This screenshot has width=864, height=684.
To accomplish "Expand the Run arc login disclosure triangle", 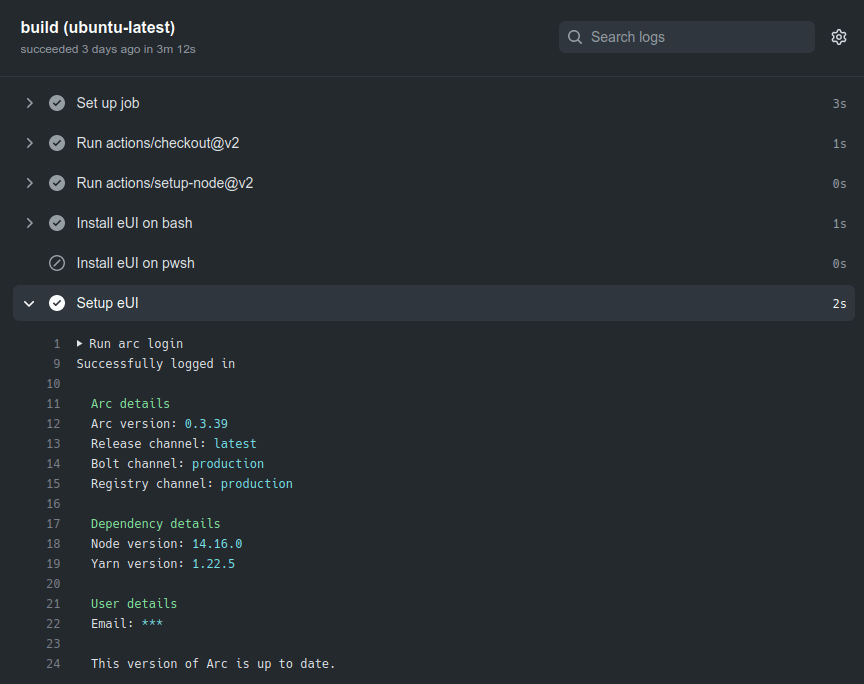I will click(x=80, y=343).
